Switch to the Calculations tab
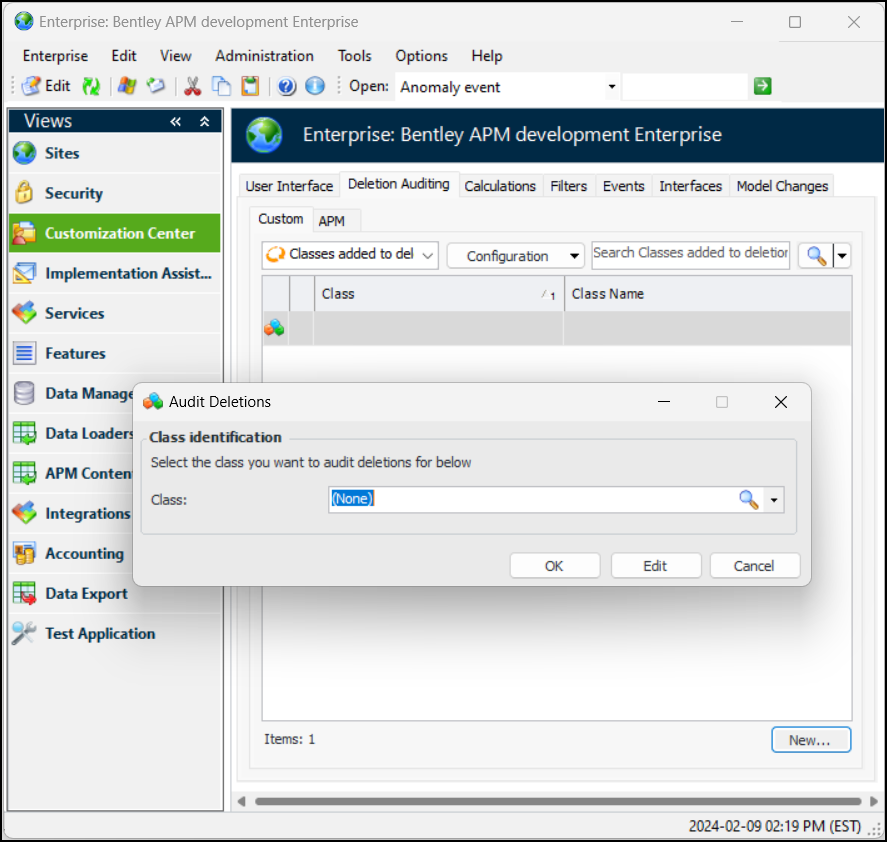887x842 pixels. [500, 186]
